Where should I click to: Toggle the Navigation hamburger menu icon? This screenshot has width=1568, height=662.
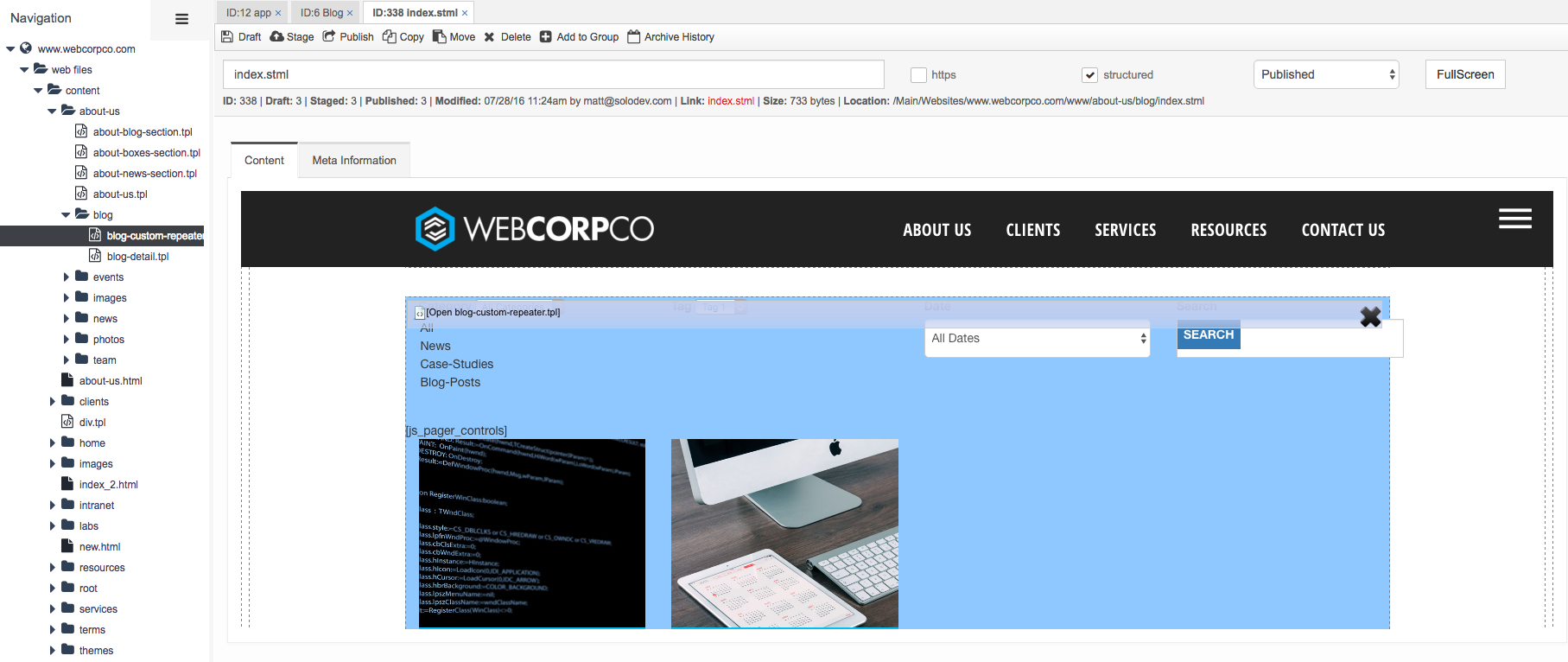[x=181, y=19]
